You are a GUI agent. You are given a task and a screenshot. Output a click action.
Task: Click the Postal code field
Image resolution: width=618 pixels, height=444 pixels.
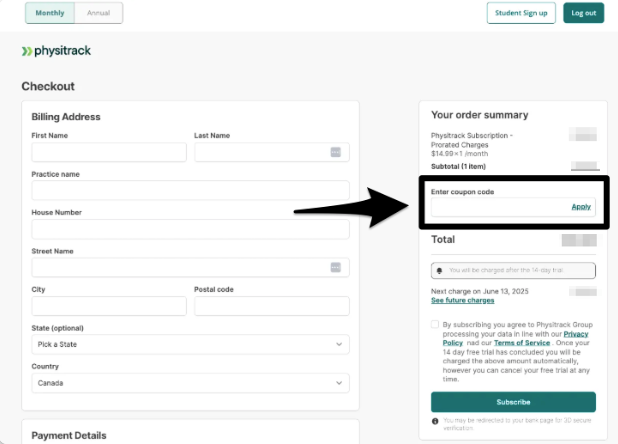(271, 306)
